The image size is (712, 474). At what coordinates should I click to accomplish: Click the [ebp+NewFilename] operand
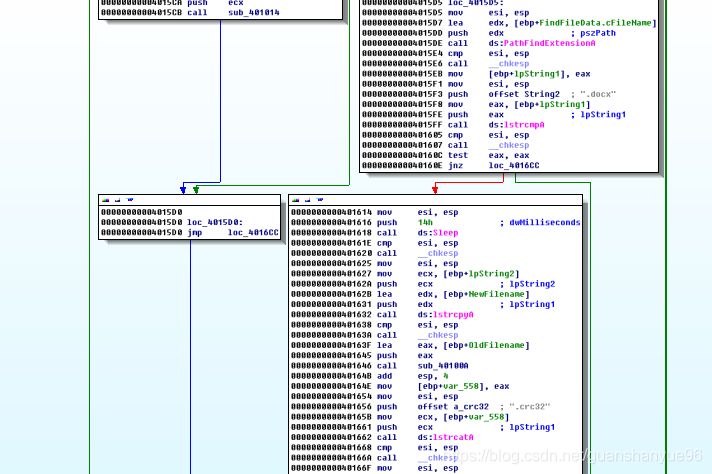pyautogui.click(x=486, y=294)
